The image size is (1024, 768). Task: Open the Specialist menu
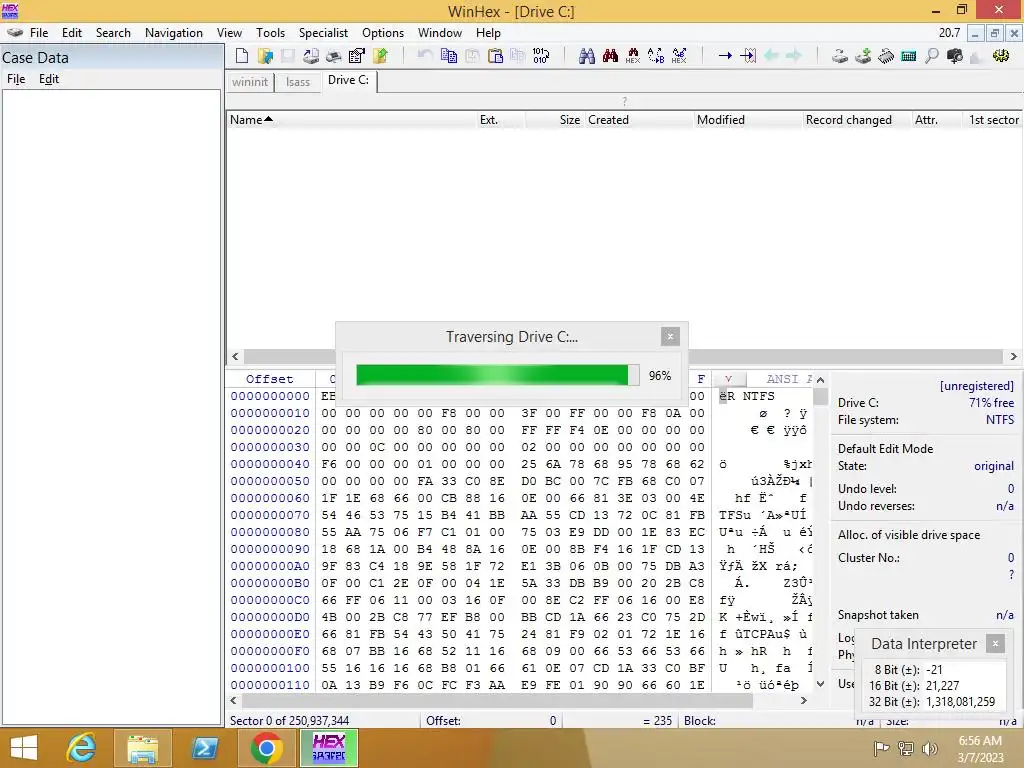[x=323, y=33]
